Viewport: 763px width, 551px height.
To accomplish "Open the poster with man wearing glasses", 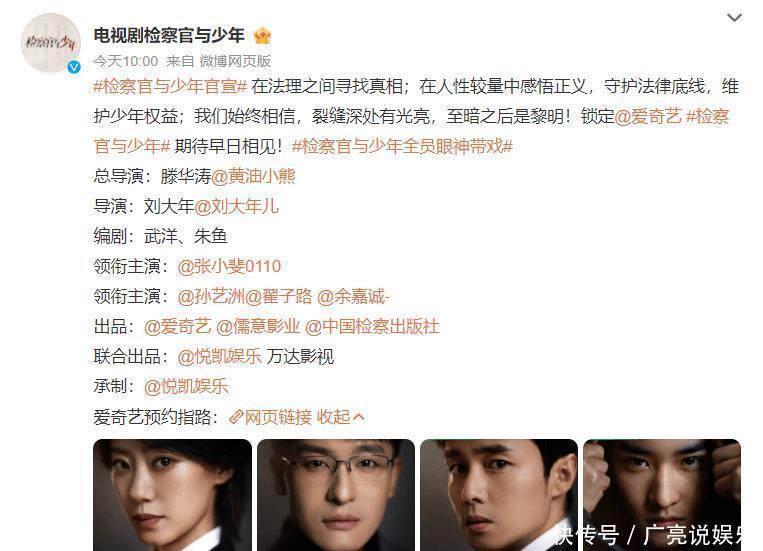I will [x=336, y=495].
